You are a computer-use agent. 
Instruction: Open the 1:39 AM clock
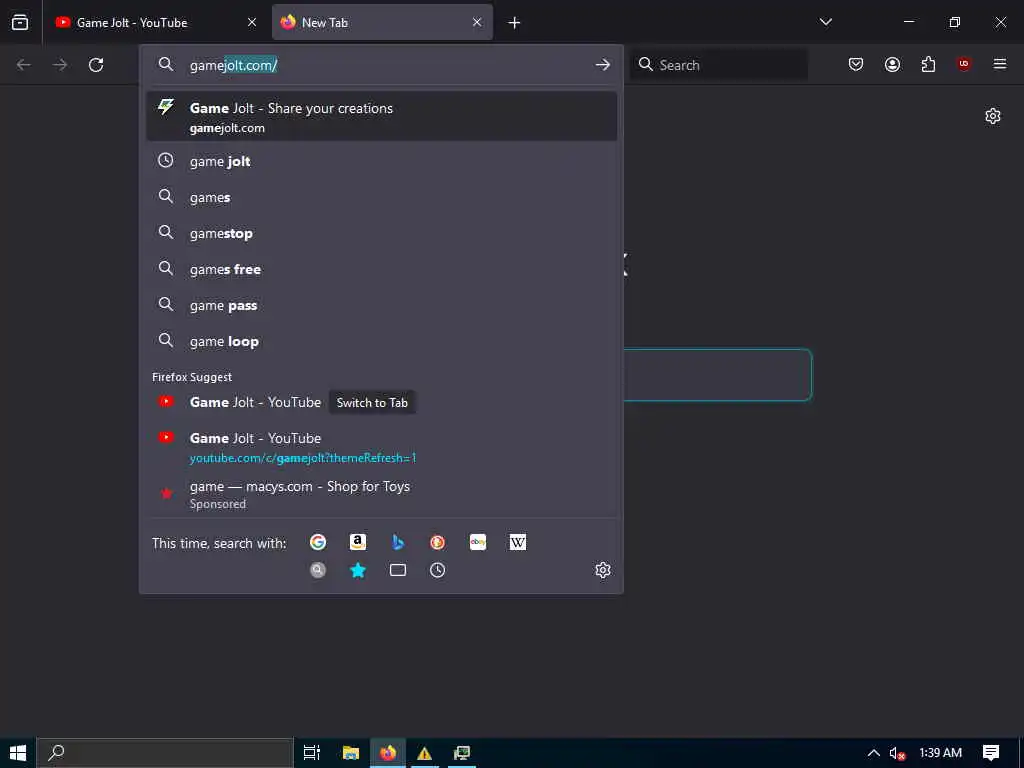tap(940, 753)
